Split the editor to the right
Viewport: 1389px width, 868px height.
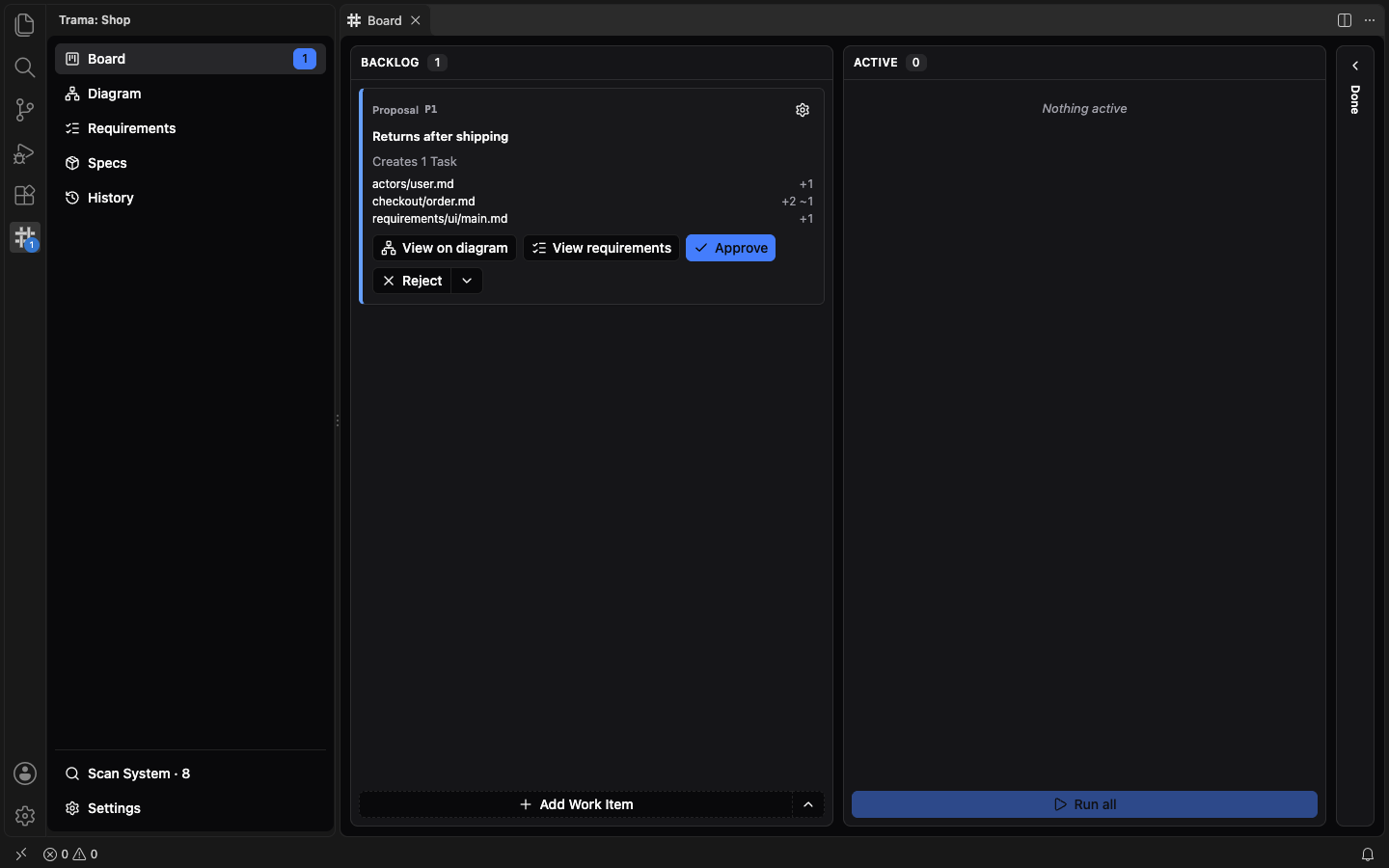(1345, 20)
